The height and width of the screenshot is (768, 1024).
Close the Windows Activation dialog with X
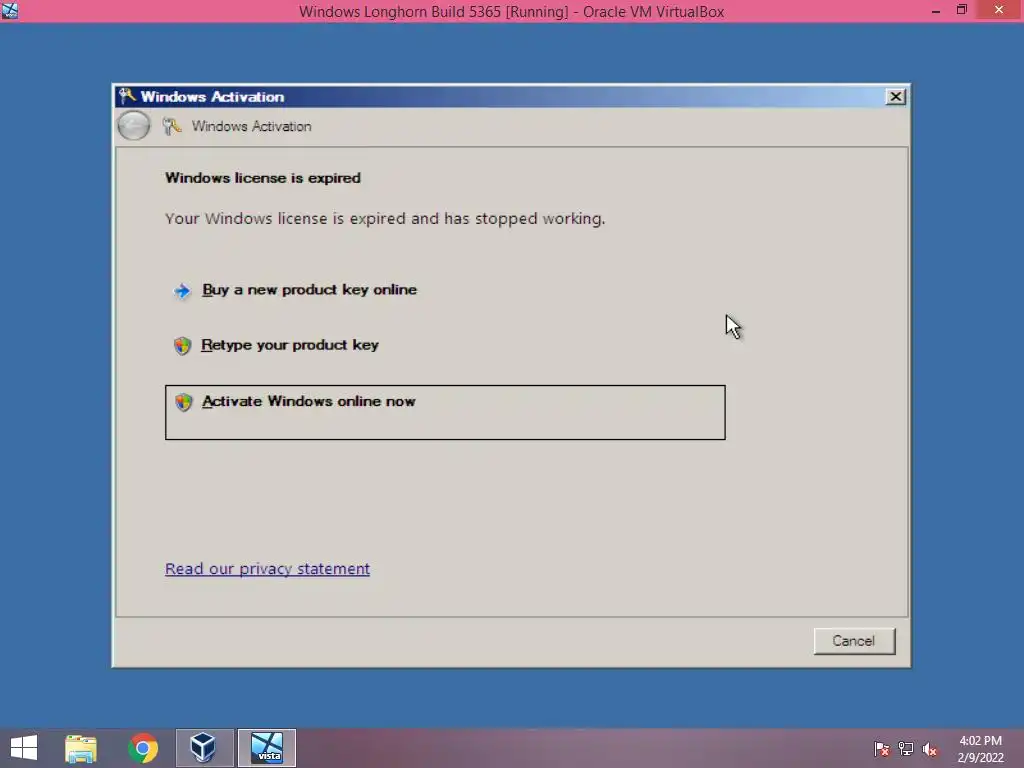(895, 97)
